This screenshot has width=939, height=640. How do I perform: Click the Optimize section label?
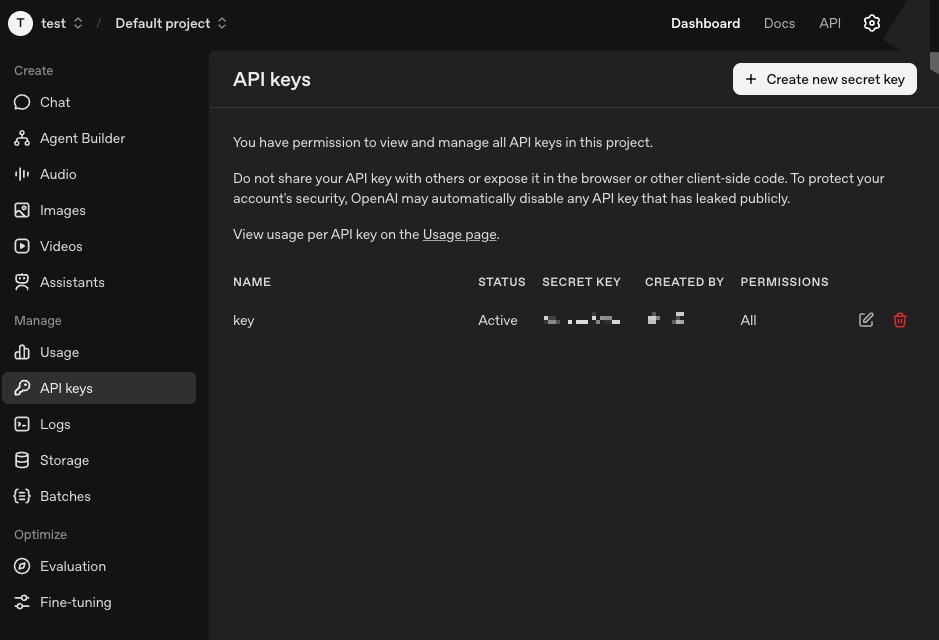coord(40,535)
